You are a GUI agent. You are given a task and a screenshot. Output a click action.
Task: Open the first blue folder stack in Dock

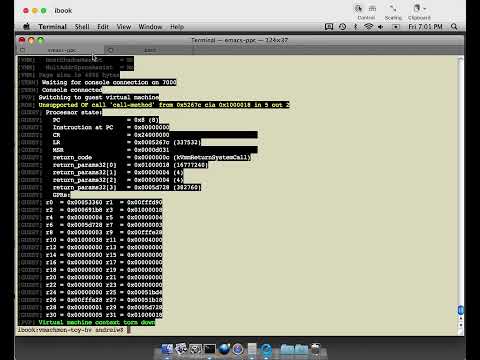[287, 349]
